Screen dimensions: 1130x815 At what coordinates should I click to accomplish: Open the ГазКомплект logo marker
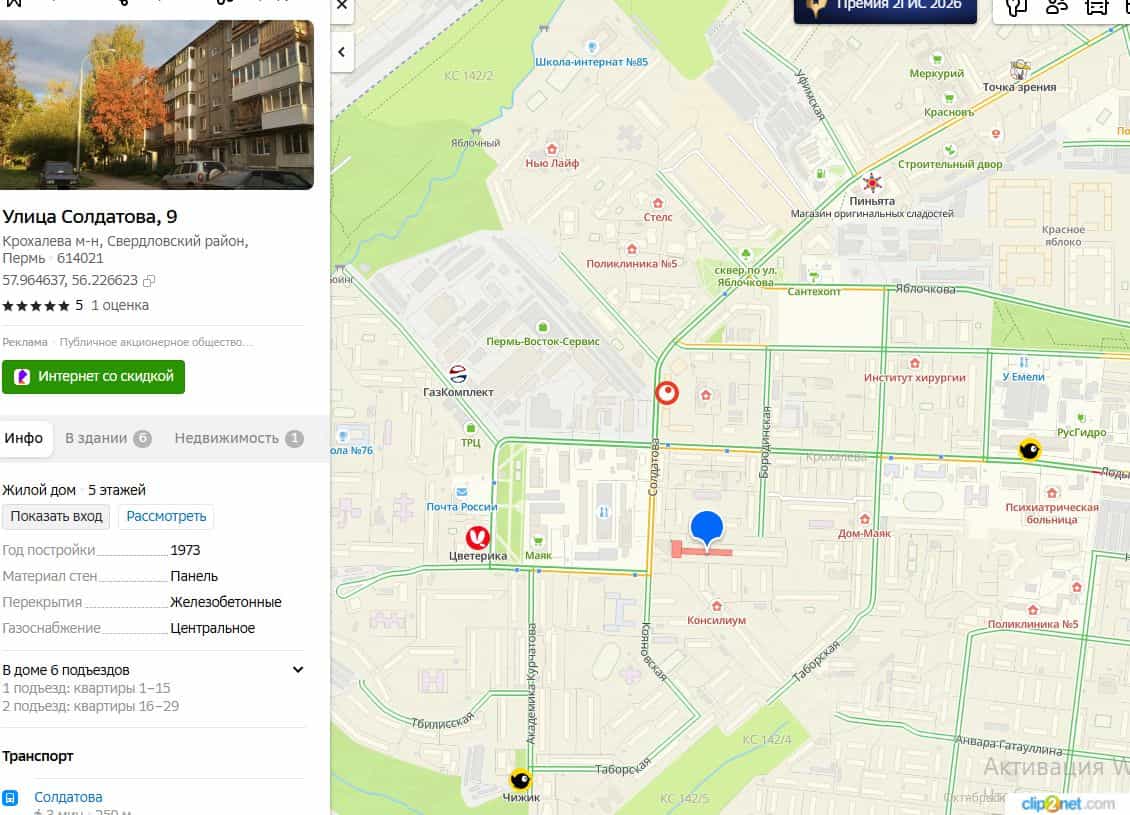pyautogui.click(x=458, y=375)
